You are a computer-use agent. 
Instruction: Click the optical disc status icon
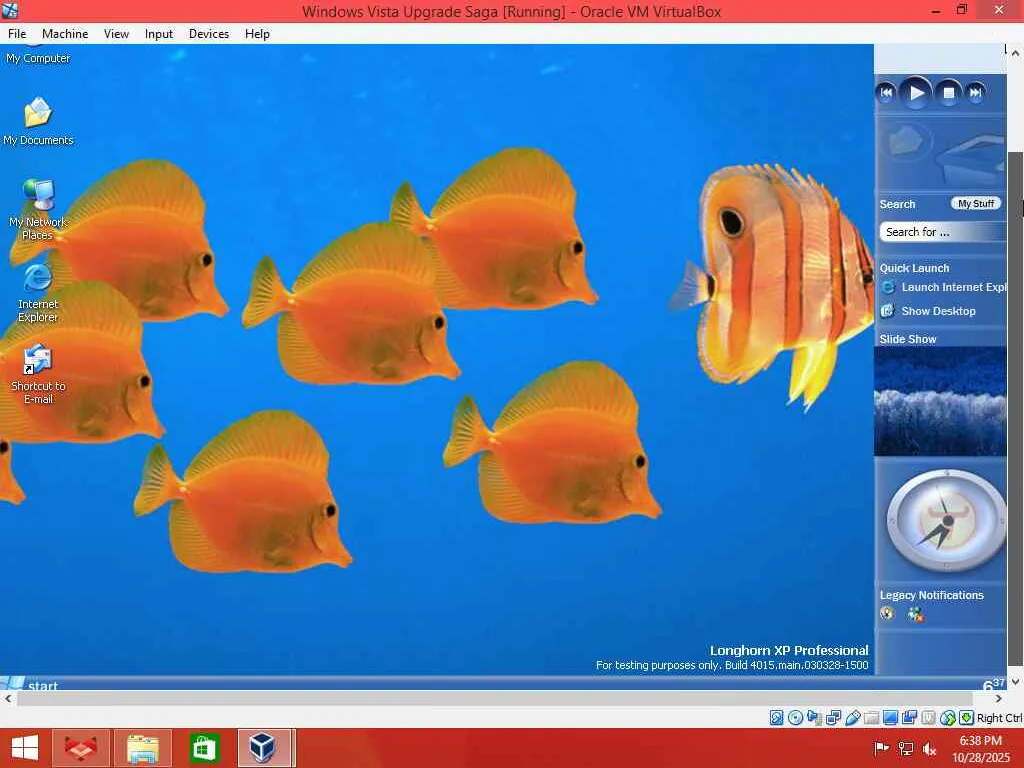(795, 718)
